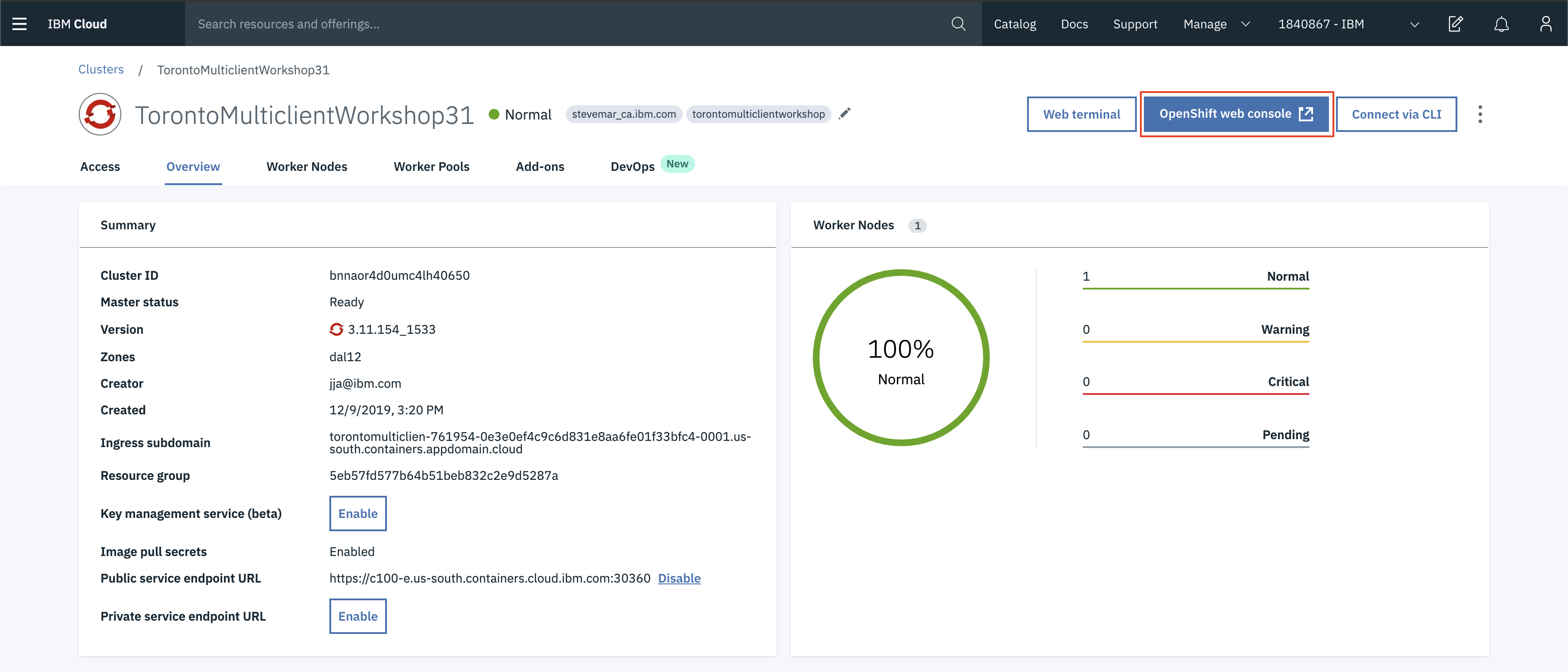The width and height of the screenshot is (1568, 672).
Task: Click the Cluster ID value bnnaor4d0umc4lh40650
Action: (399, 275)
